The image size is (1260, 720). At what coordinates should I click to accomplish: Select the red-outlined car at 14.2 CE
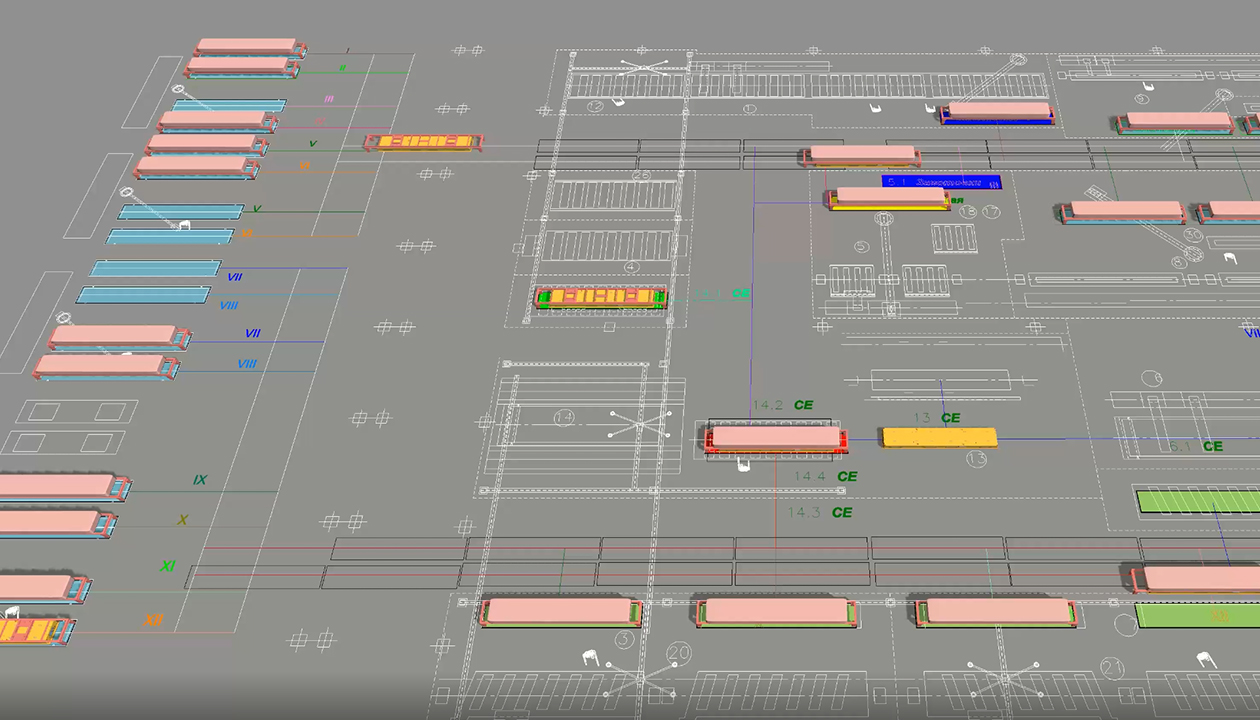point(775,438)
